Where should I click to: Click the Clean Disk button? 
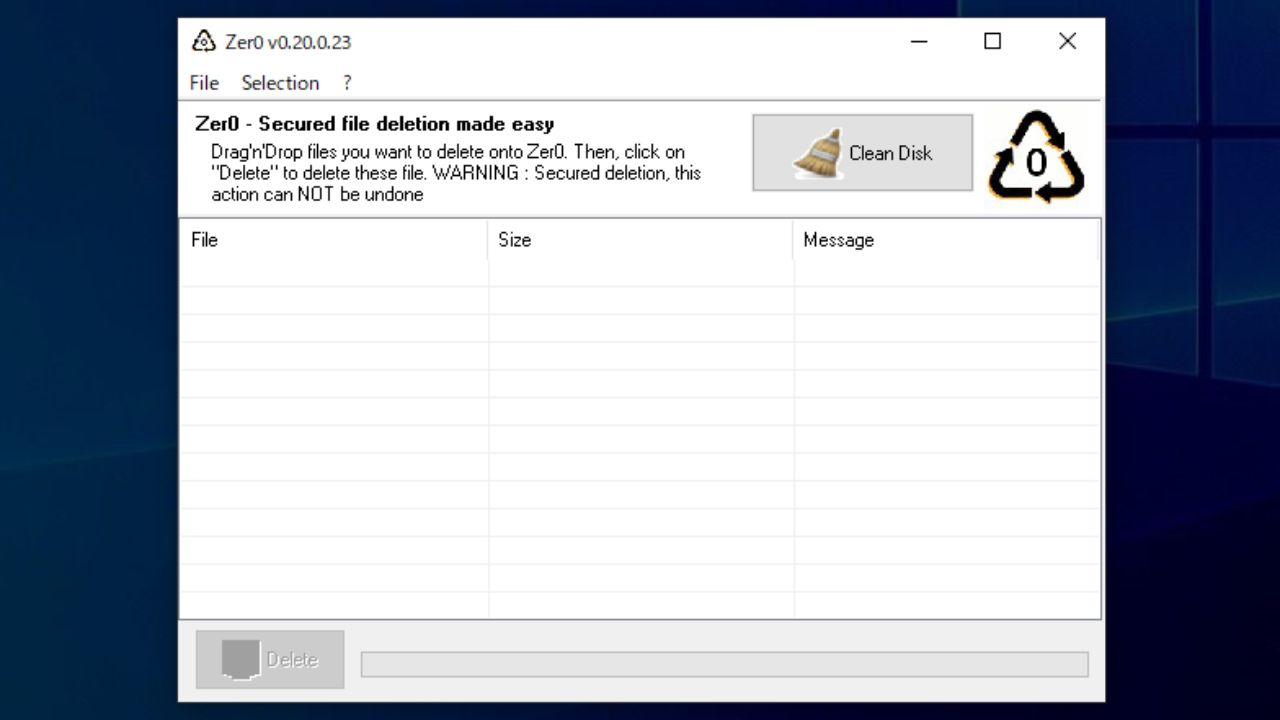(x=862, y=153)
